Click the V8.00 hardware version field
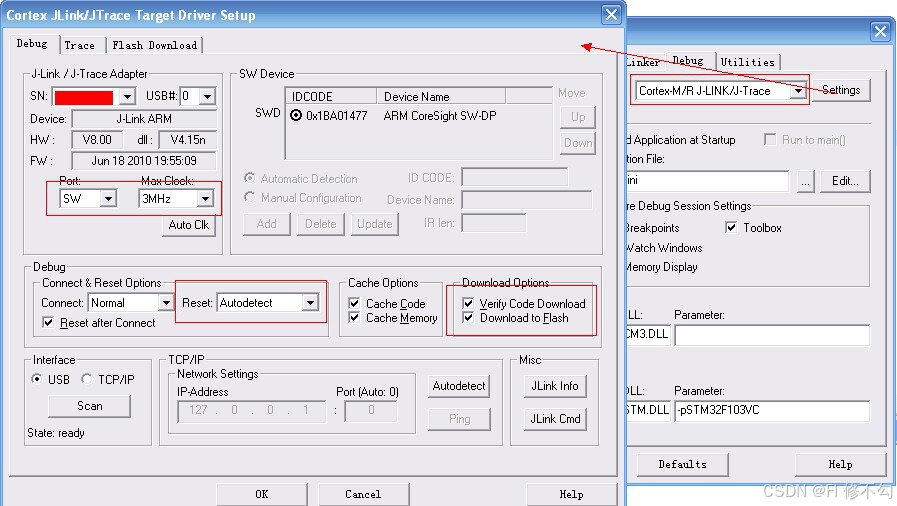Image resolution: width=897 pixels, height=506 pixels. (97, 140)
